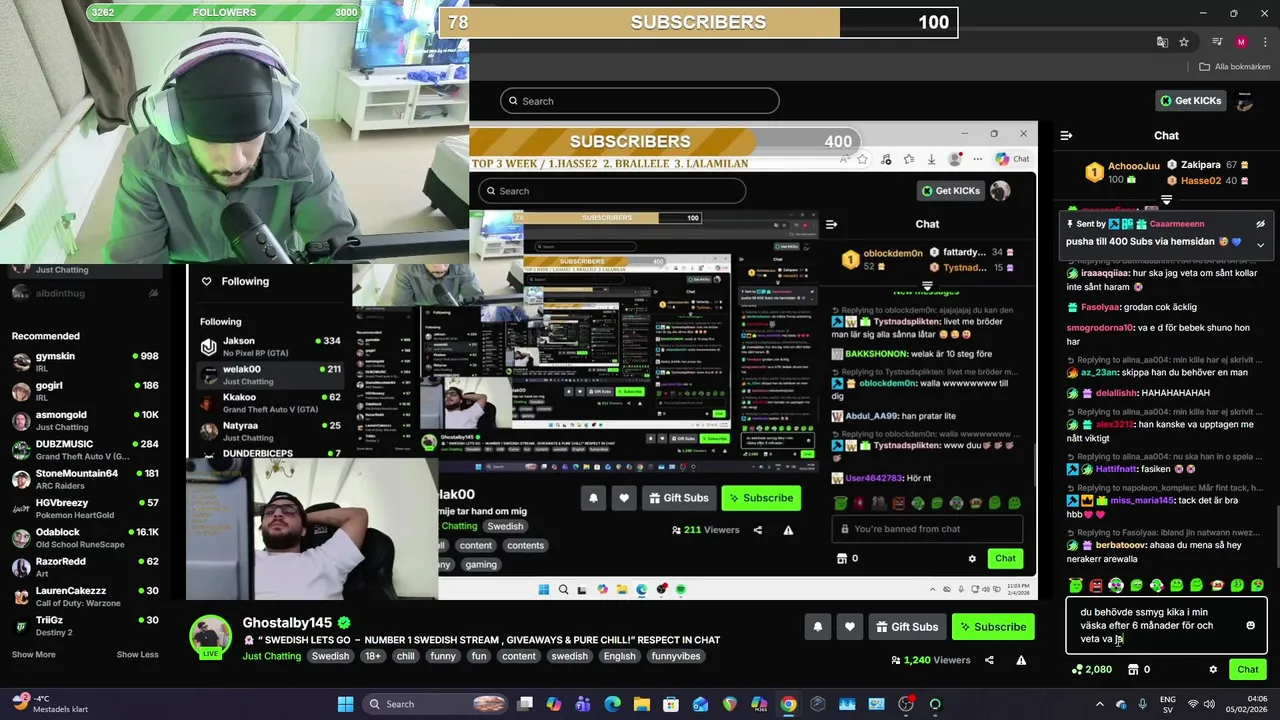Viewport: 1280px width, 720px height.
Task: Open Ghostalby145 channel avatar
Action: click(210, 636)
